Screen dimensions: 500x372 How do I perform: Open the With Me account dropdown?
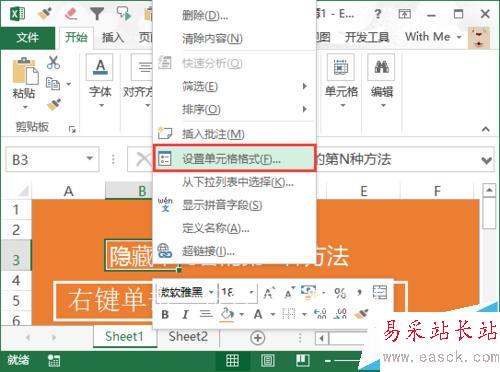tap(433, 37)
